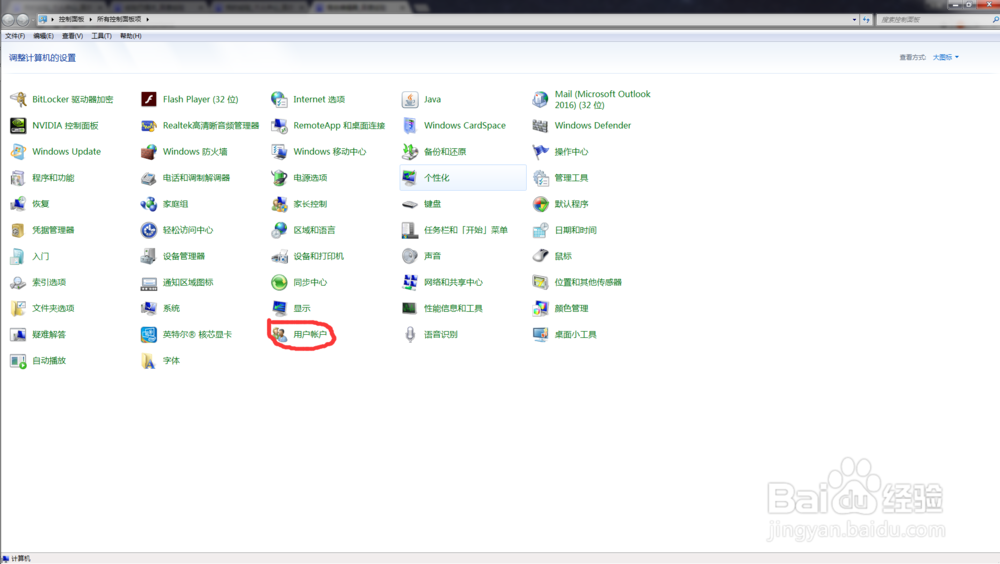
Task: Open the Java control panel icon
Action: pos(409,99)
